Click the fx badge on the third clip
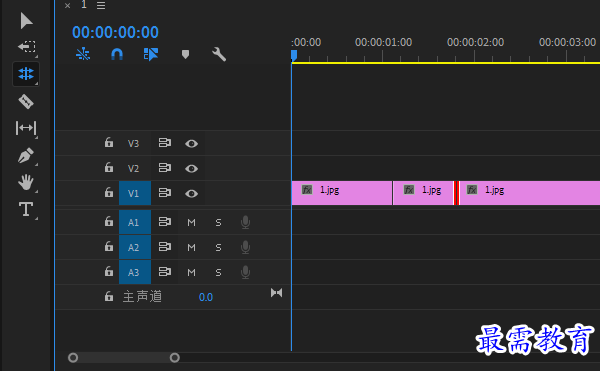Viewport: 600px width, 371px height. [472, 190]
